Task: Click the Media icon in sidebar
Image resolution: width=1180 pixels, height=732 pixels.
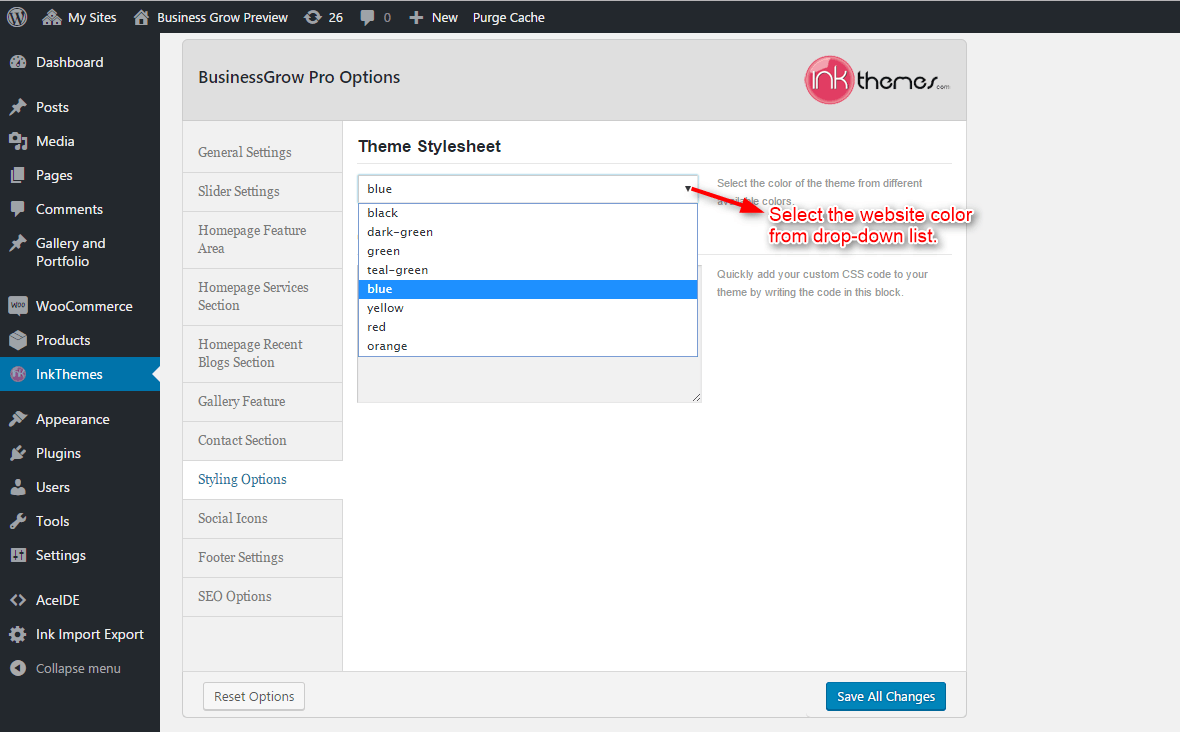Action: point(18,141)
